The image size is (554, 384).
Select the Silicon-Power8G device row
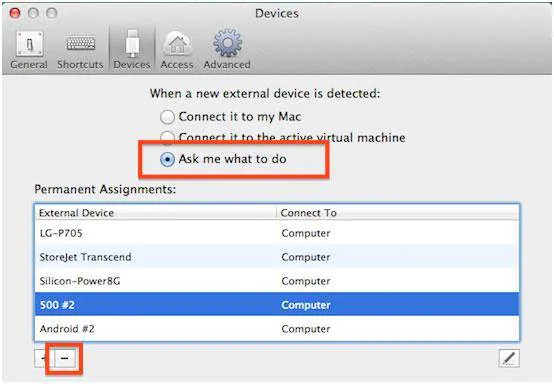click(277, 281)
